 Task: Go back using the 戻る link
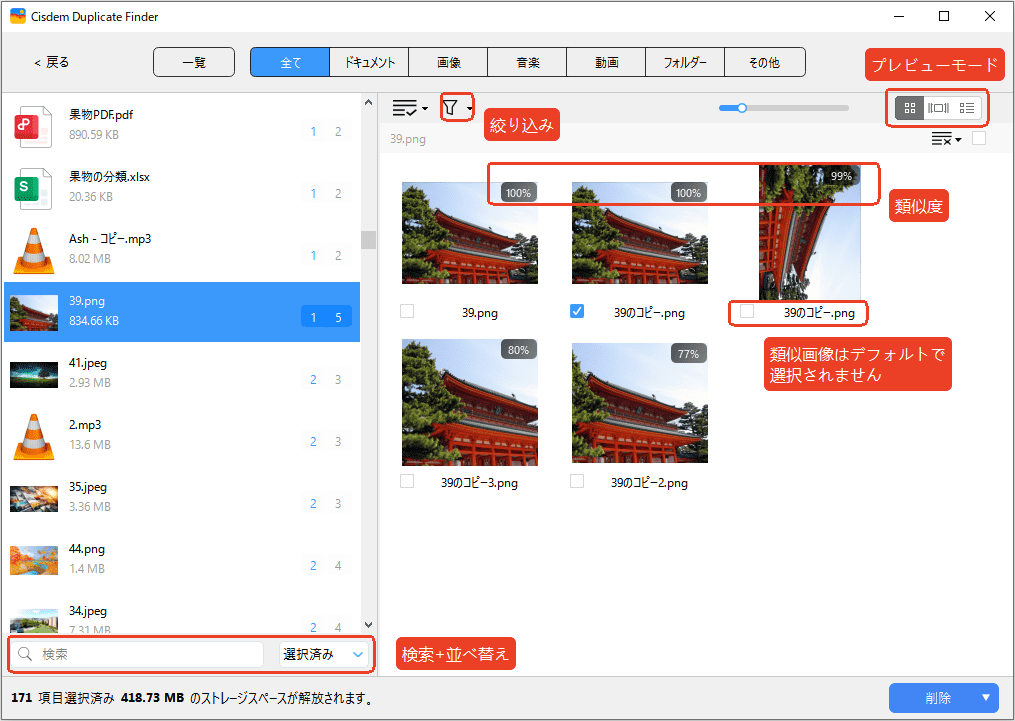pyautogui.click(x=52, y=63)
